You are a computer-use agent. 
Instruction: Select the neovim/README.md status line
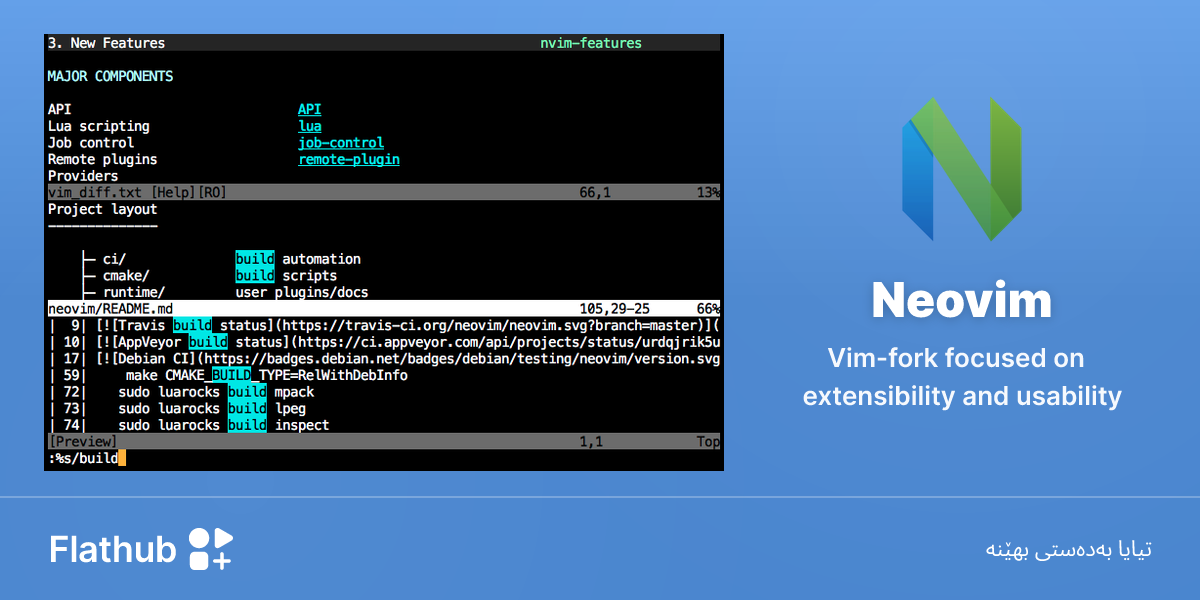tap(383, 309)
